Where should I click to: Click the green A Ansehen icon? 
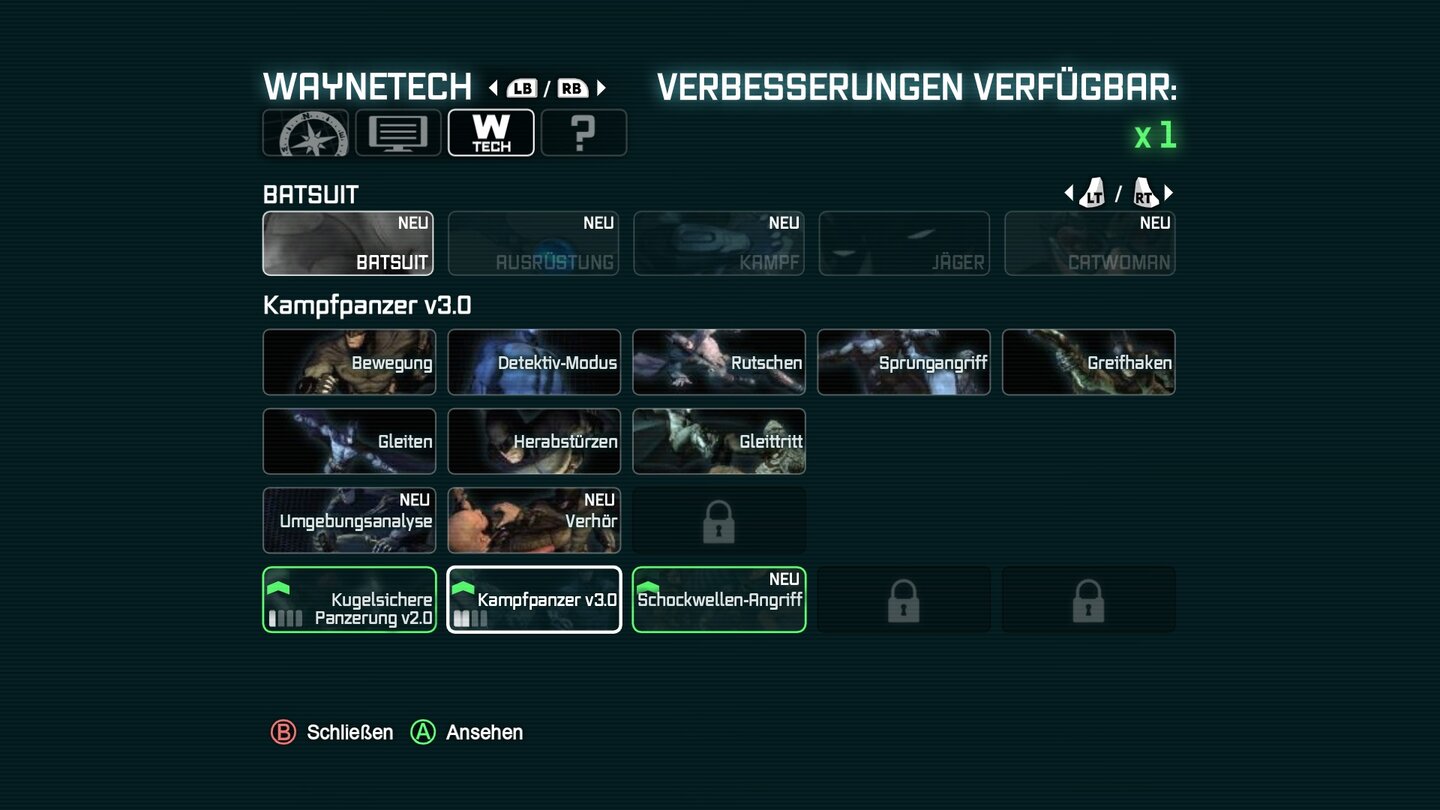coord(423,733)
